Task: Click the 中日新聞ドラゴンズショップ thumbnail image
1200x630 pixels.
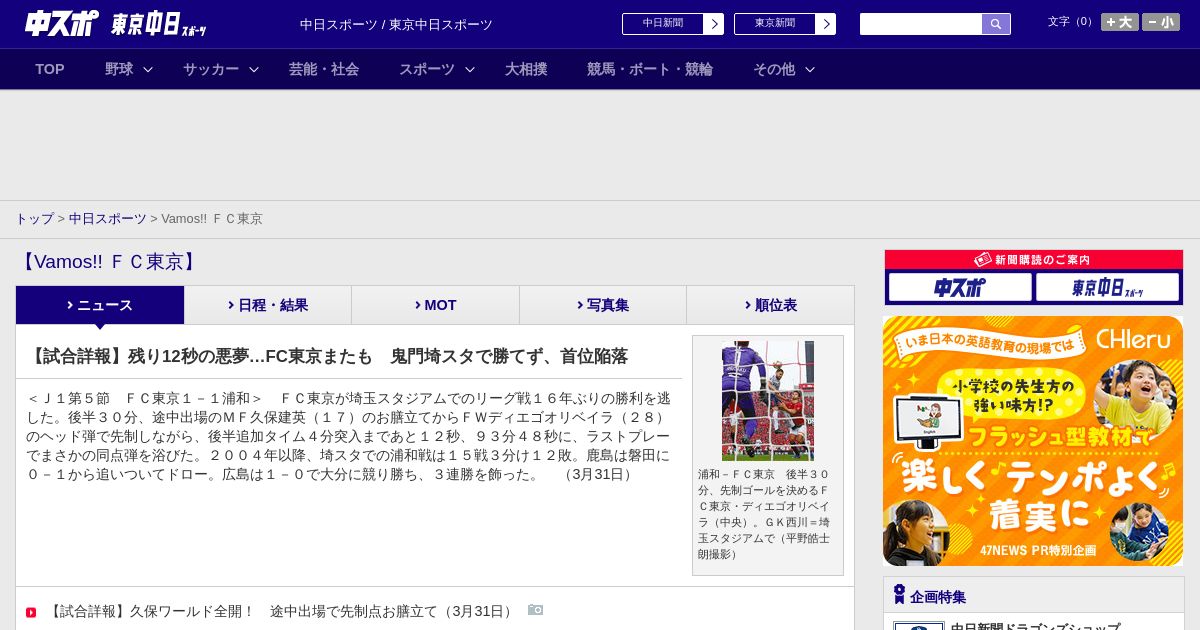Action: point(919,626)
